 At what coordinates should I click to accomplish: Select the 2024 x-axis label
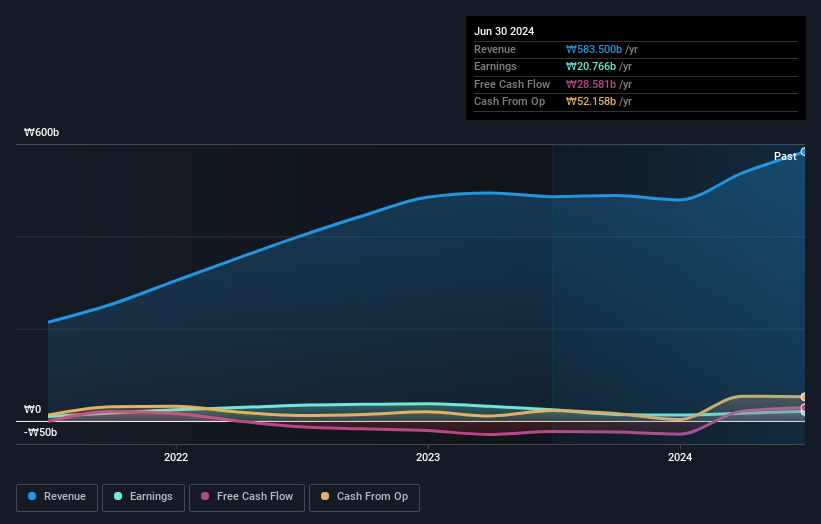680,457
